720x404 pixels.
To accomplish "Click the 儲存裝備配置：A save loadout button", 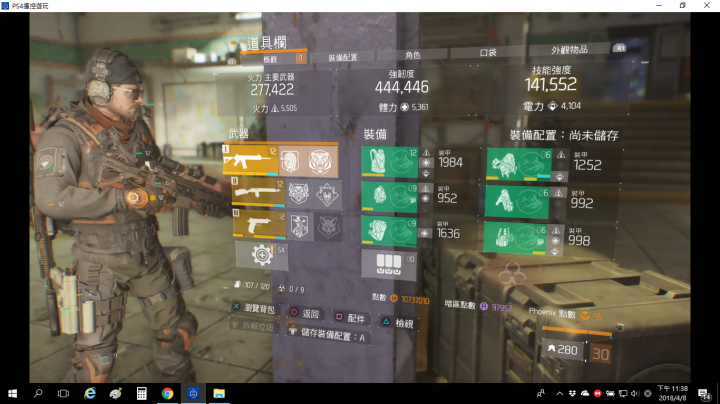I will pyautogui.click(x=328, y=335).
